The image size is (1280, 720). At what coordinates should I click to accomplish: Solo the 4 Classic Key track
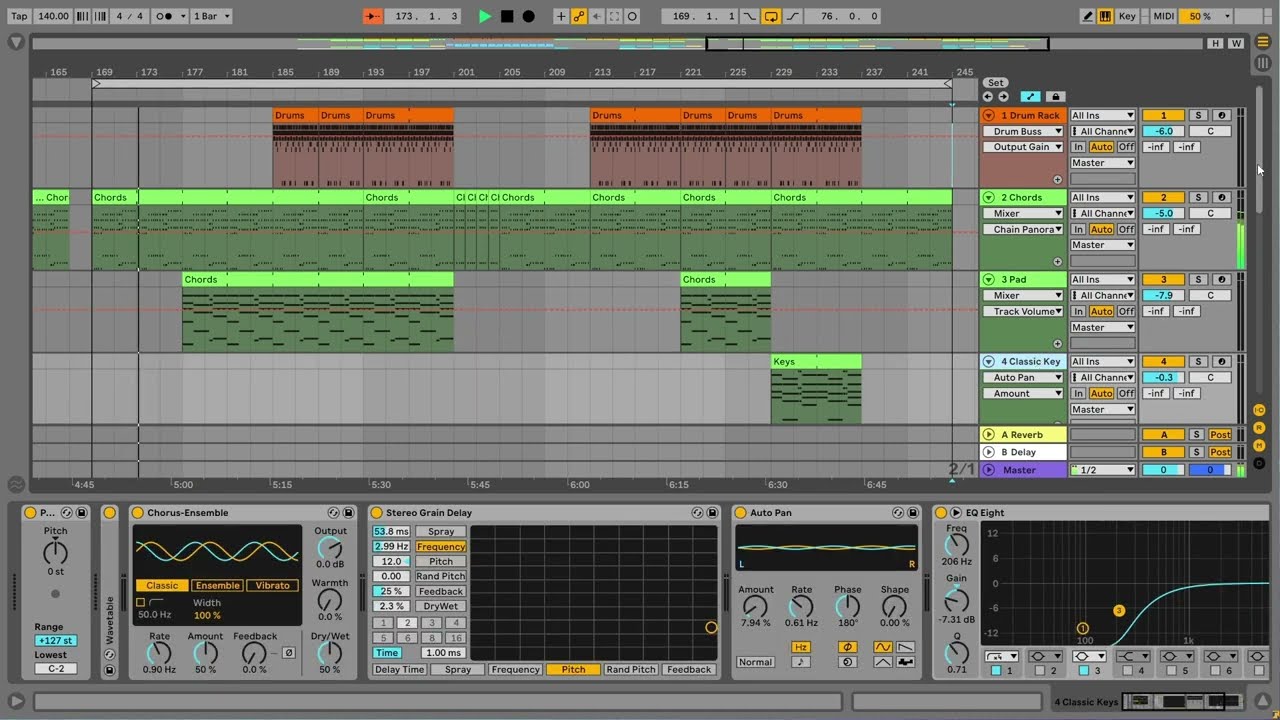(x=1198, y=361)
